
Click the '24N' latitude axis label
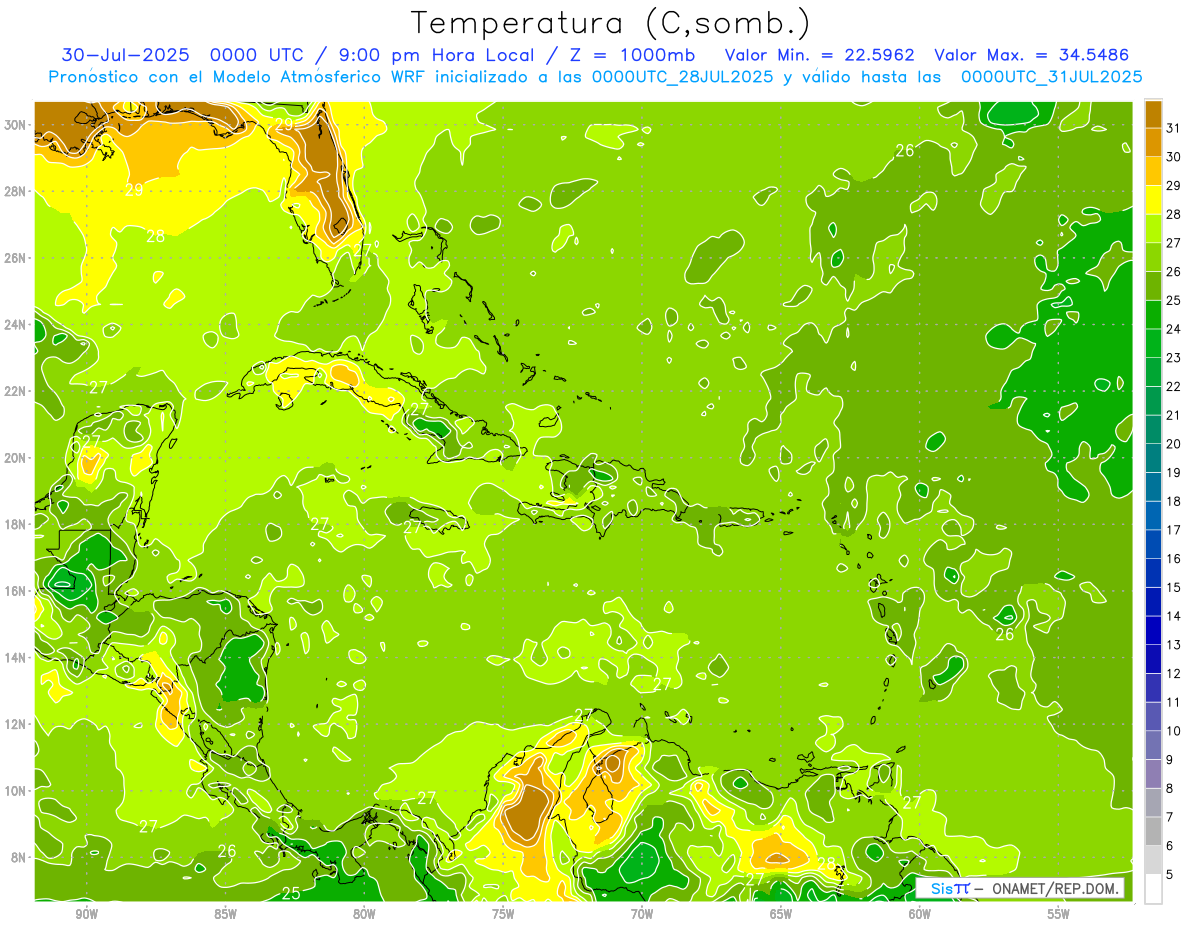17,324
